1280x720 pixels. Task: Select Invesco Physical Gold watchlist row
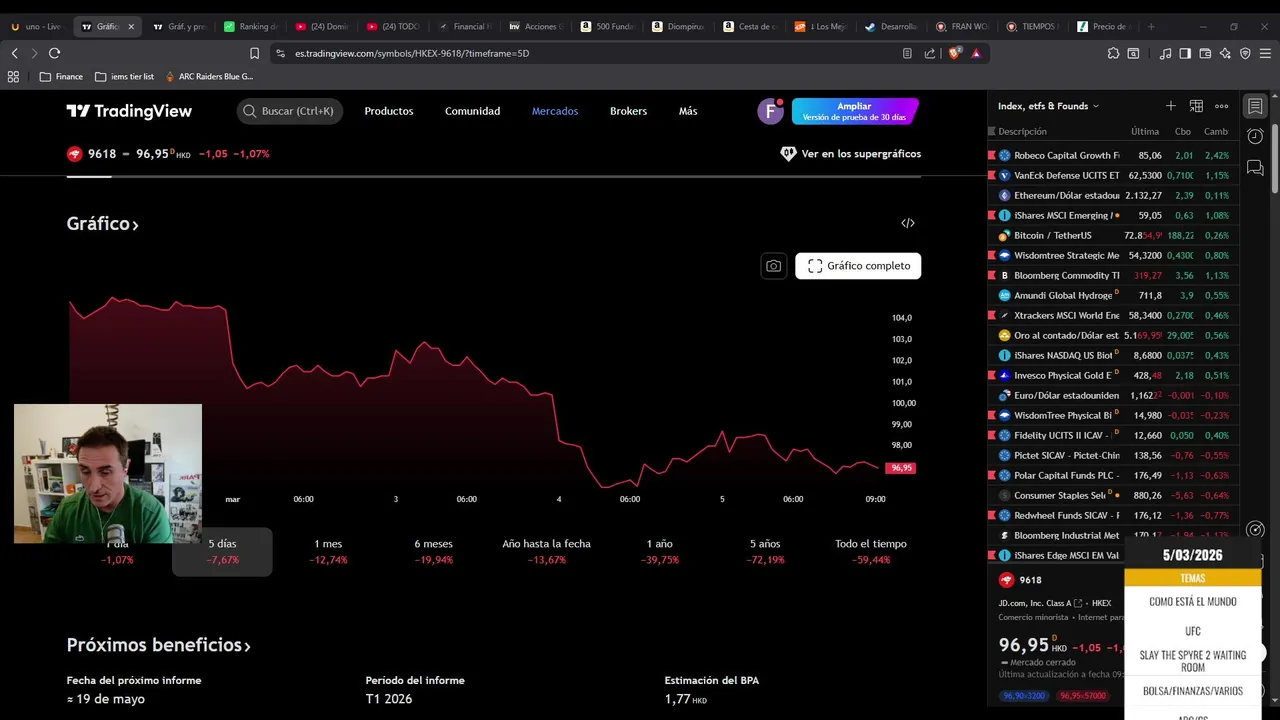tap(1112, 375)
